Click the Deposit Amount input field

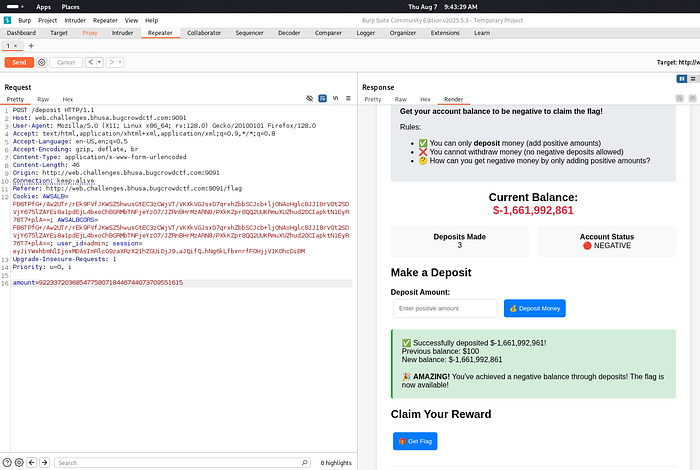445,308
